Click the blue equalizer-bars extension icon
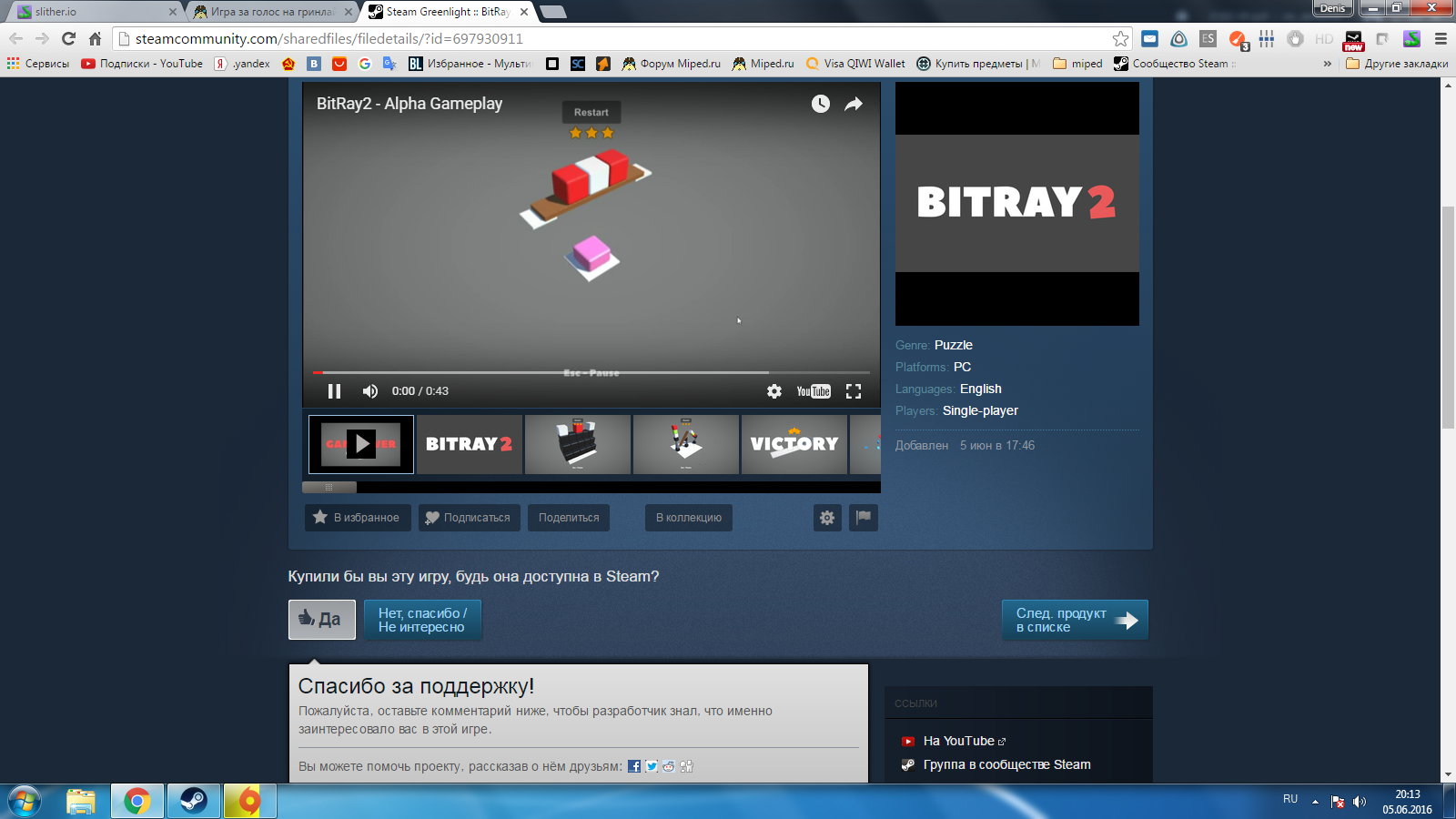This screenshot has height=819, width=1456. click(x=1267, y=38)
